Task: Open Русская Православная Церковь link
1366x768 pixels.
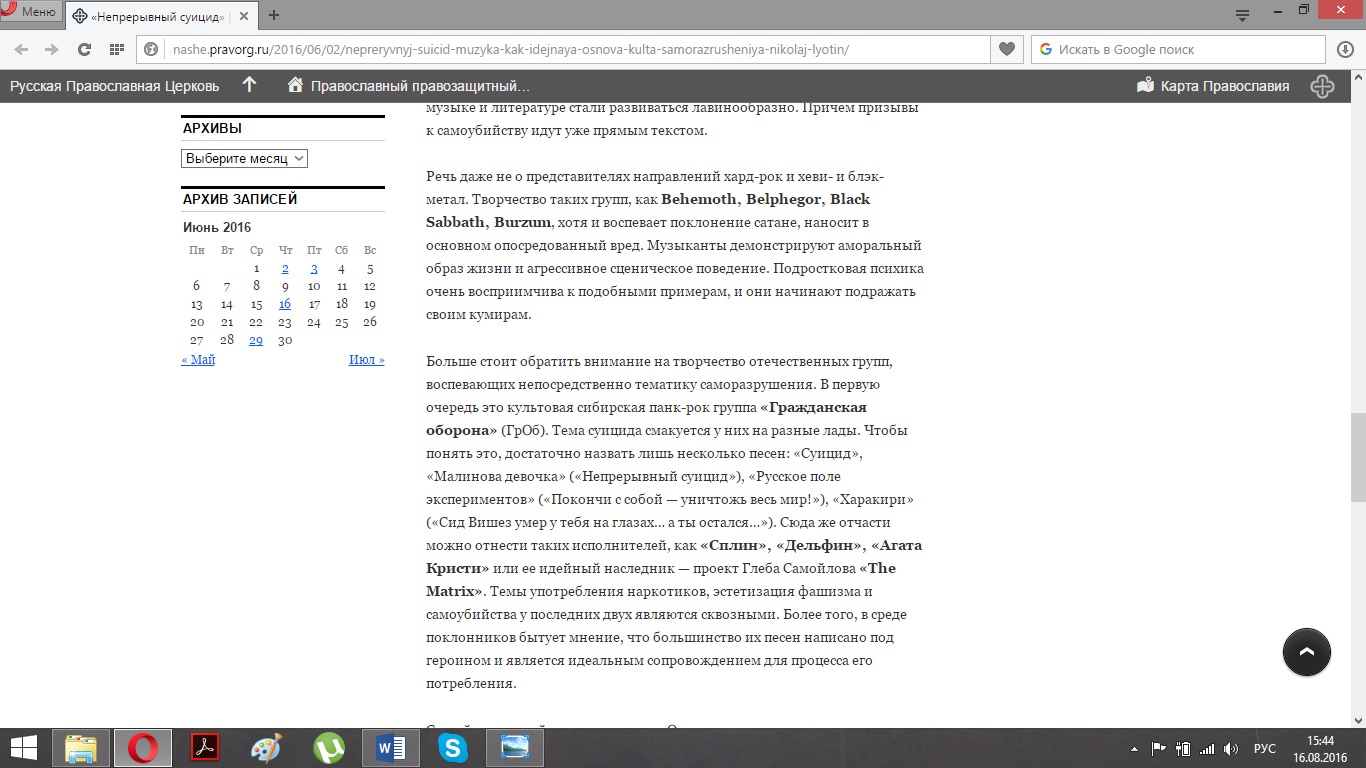Action: point(114,86)
